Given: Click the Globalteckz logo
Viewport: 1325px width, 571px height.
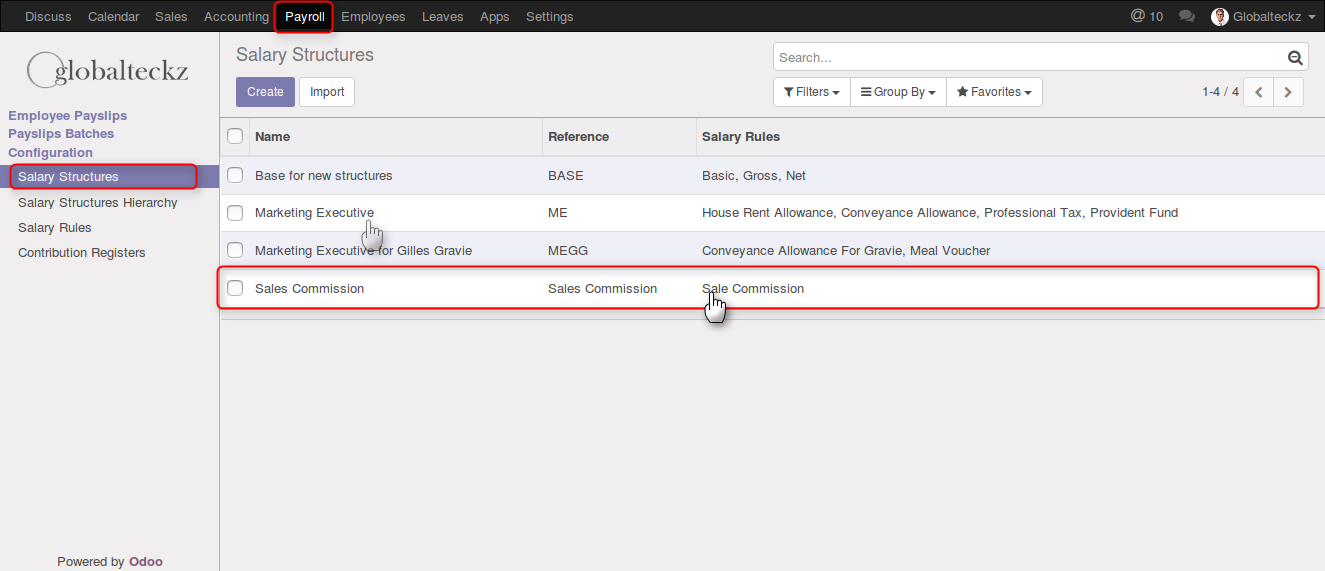Looking at the screenshot, I should coord(108,71).
